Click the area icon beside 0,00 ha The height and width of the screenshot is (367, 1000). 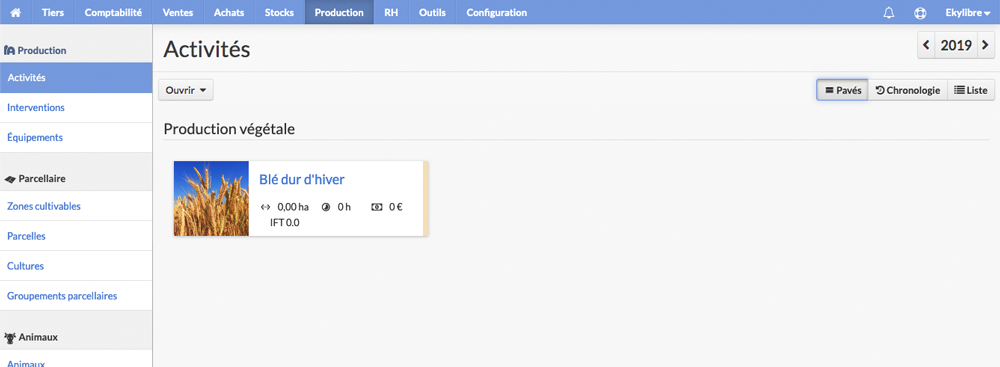coord(266,207)
